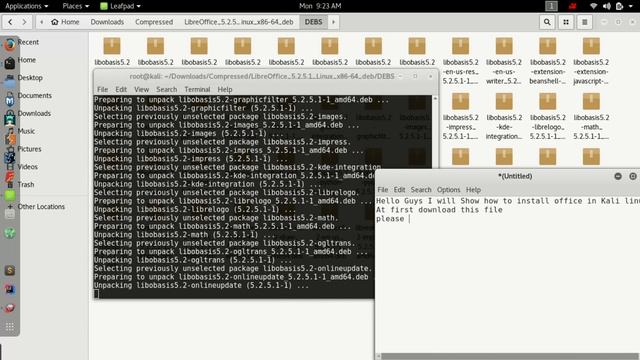The width and height of the screenshot is (640, 360).
Task: Select libobasis5.2-librelogo package file
Action: tap(548, 116)
